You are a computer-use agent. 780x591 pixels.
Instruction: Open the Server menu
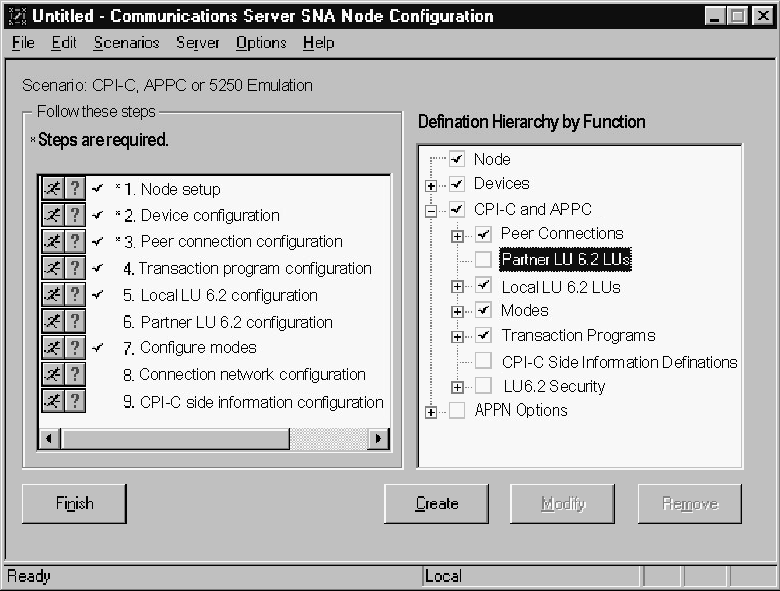pos(197,43)
